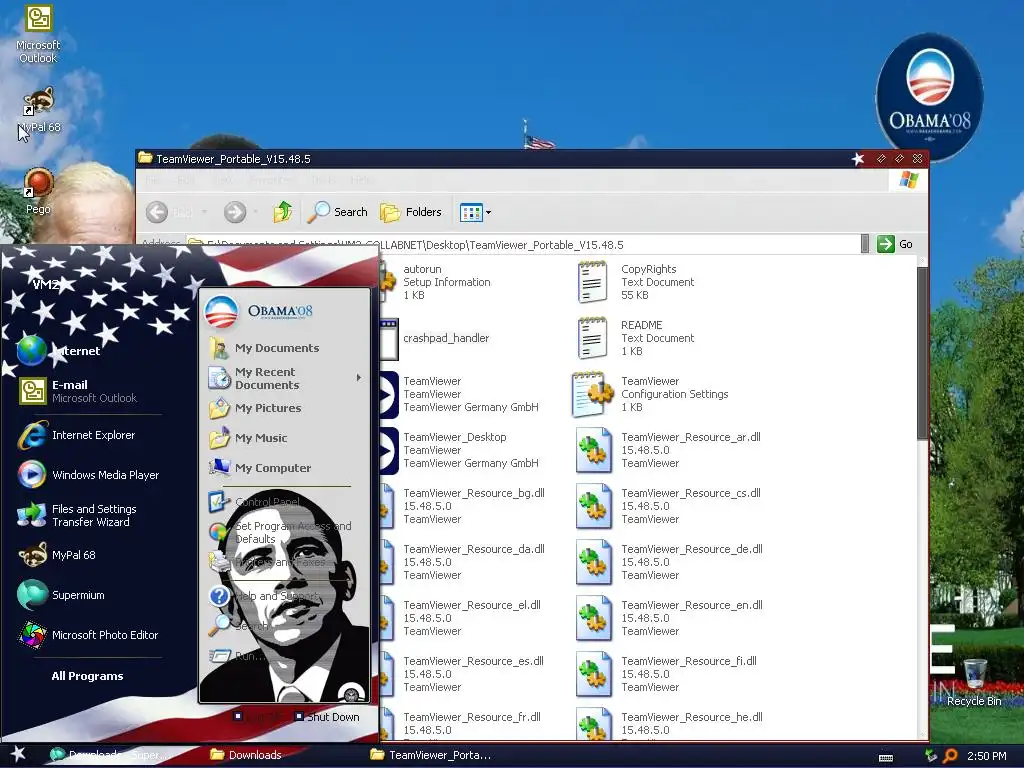1024x768 pixels.
Task: Click the Back arrow button in Explorer
Action: [157, 212]
